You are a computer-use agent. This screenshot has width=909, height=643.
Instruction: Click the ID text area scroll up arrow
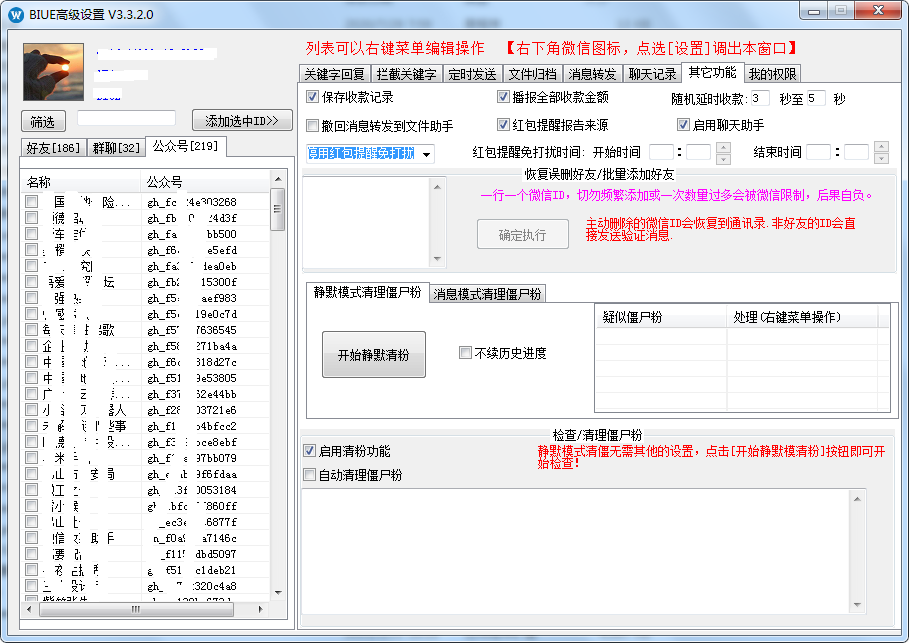coord(438,187)
